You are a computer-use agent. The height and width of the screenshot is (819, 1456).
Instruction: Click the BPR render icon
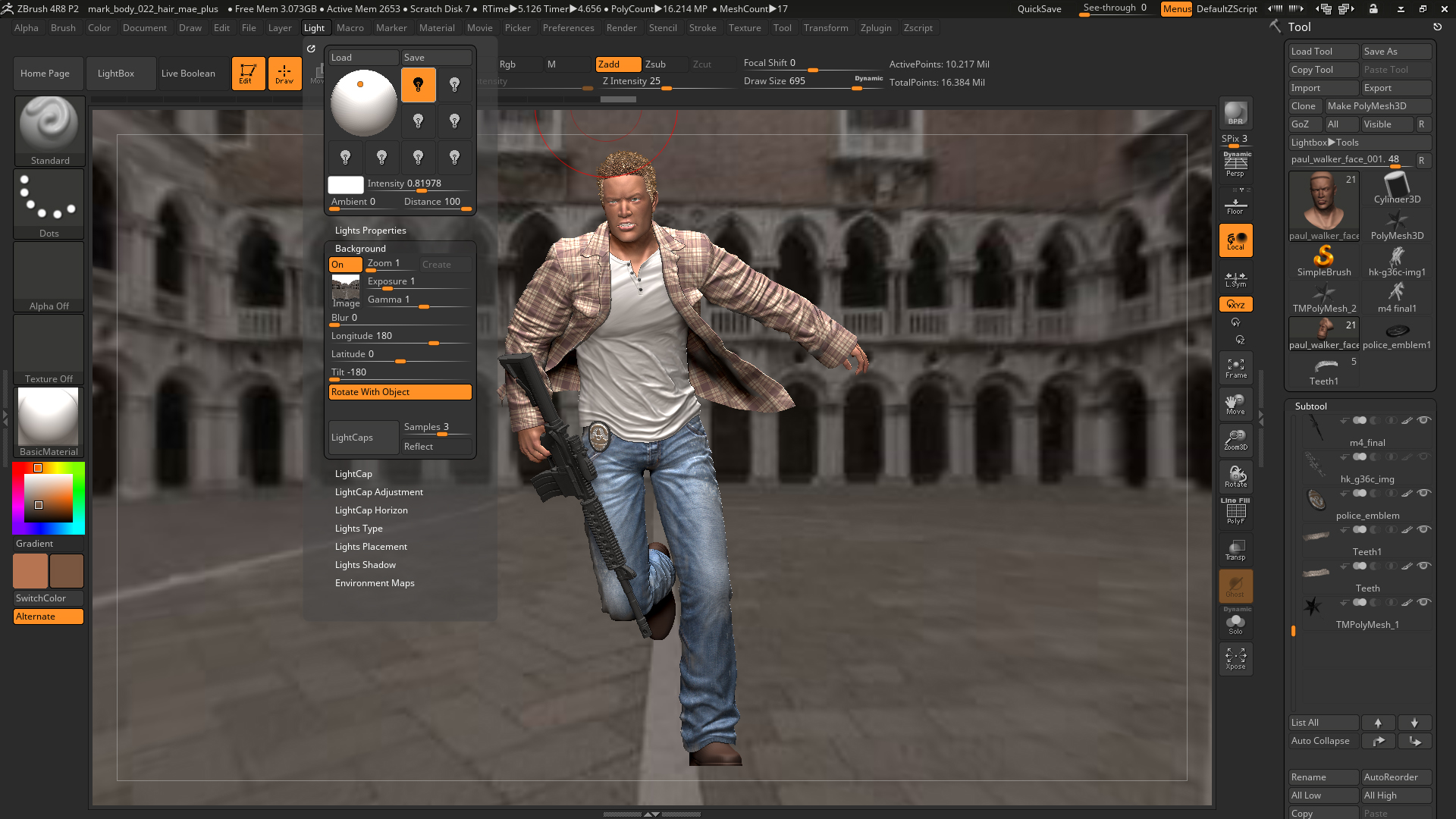click(x=1235, y=114)
